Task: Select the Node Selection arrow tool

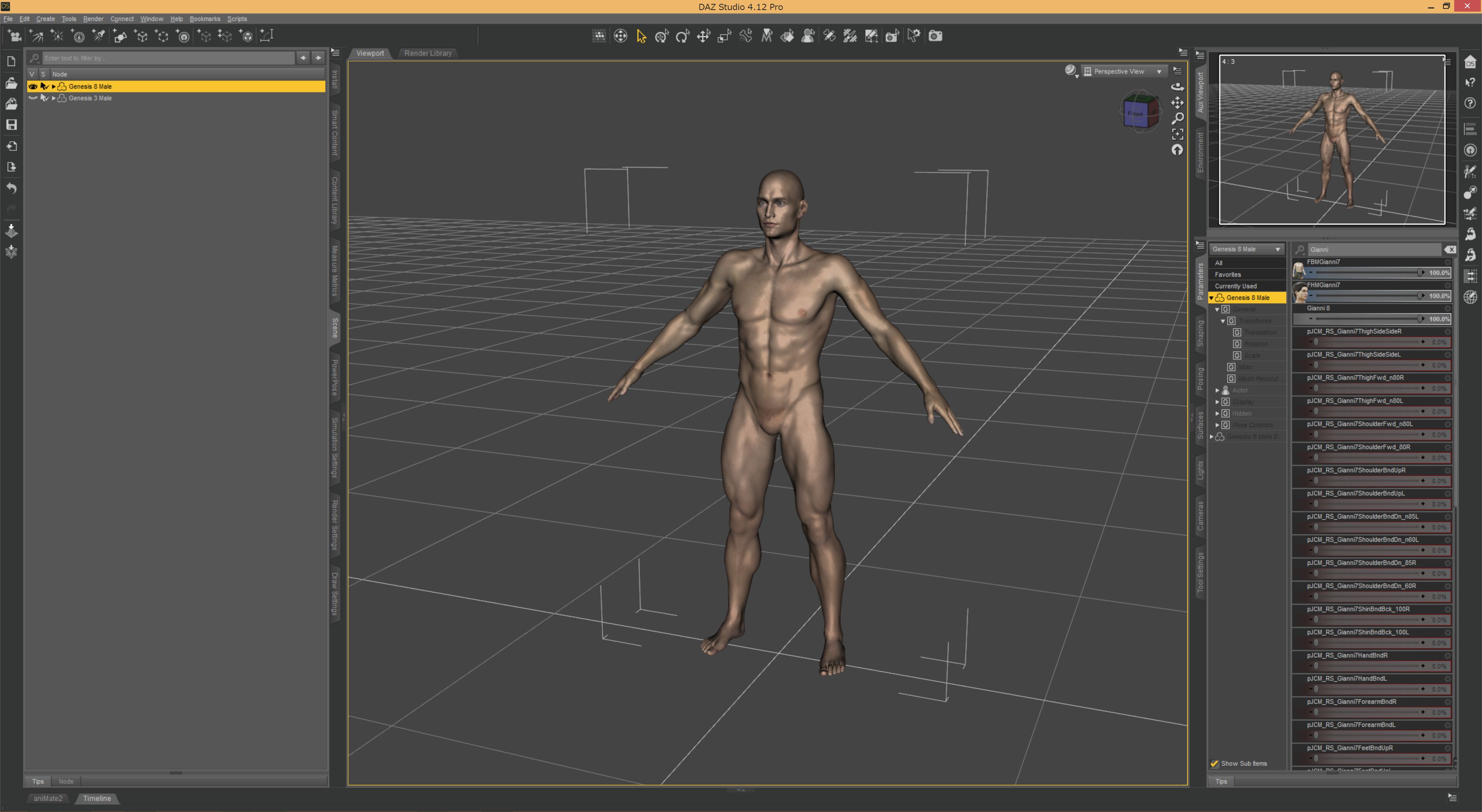Action: pos(641,36)
